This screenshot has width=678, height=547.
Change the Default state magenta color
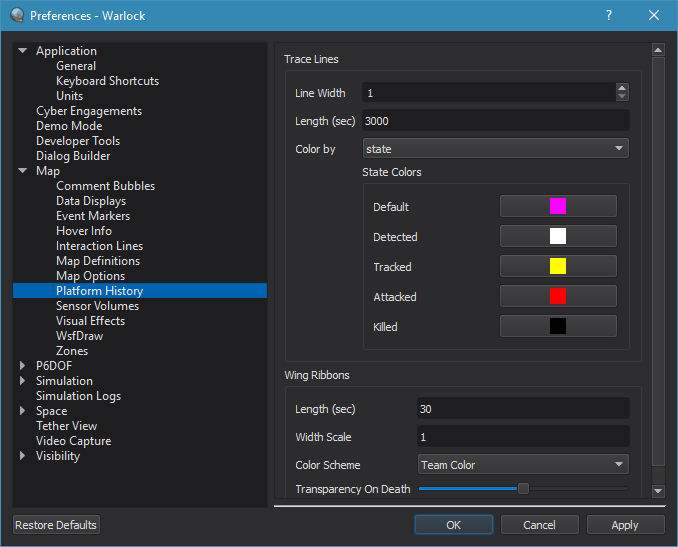coord(558,206)
